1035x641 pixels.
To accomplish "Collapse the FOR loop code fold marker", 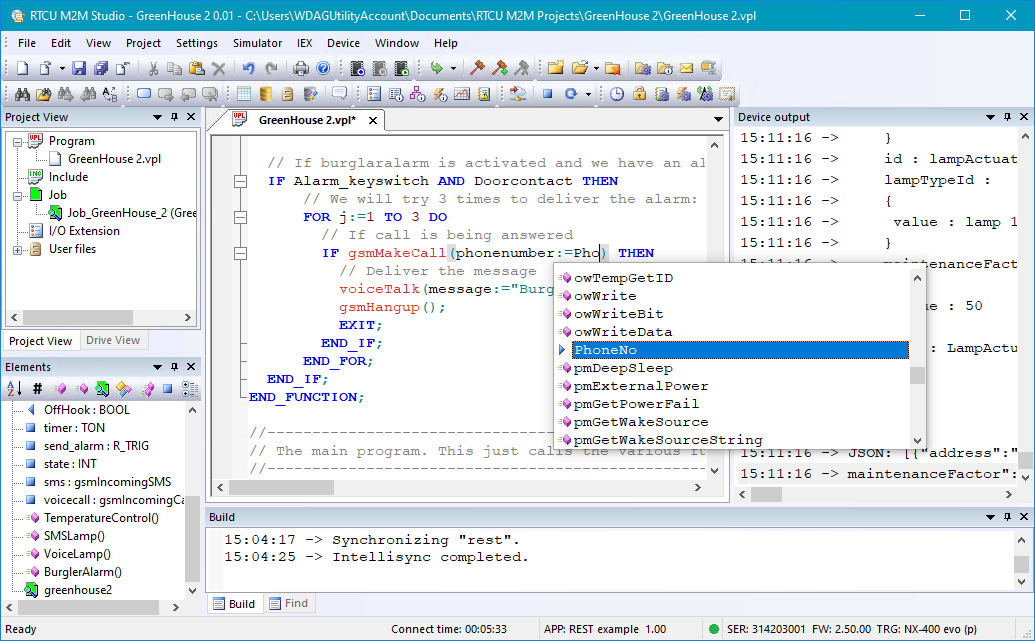I will [240, 217].
